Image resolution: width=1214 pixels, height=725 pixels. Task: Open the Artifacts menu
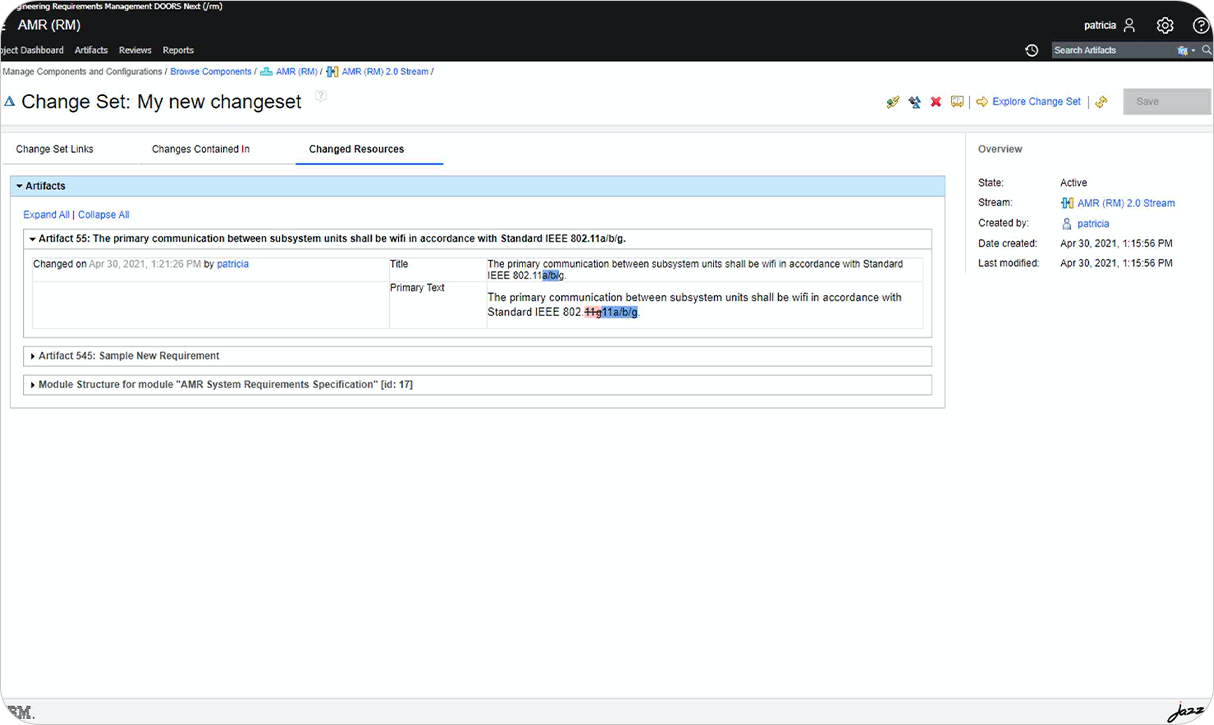[x=91, y=50]
